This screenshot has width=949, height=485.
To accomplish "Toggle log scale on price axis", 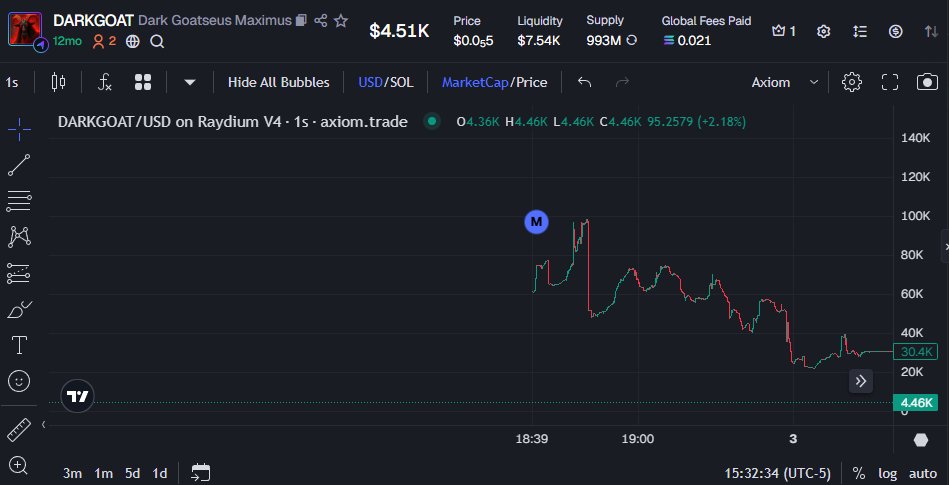I will (x=887, y=473).
